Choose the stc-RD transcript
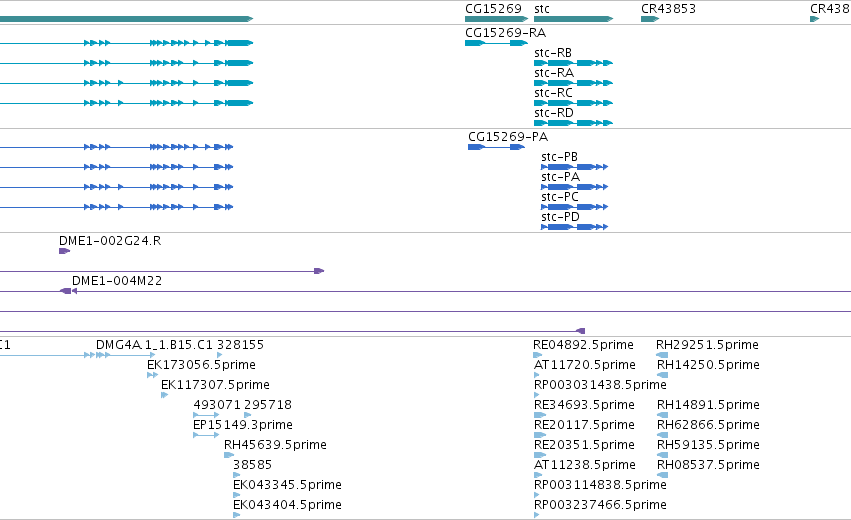This screenshot has height=520, width=851. coord(573,123)
